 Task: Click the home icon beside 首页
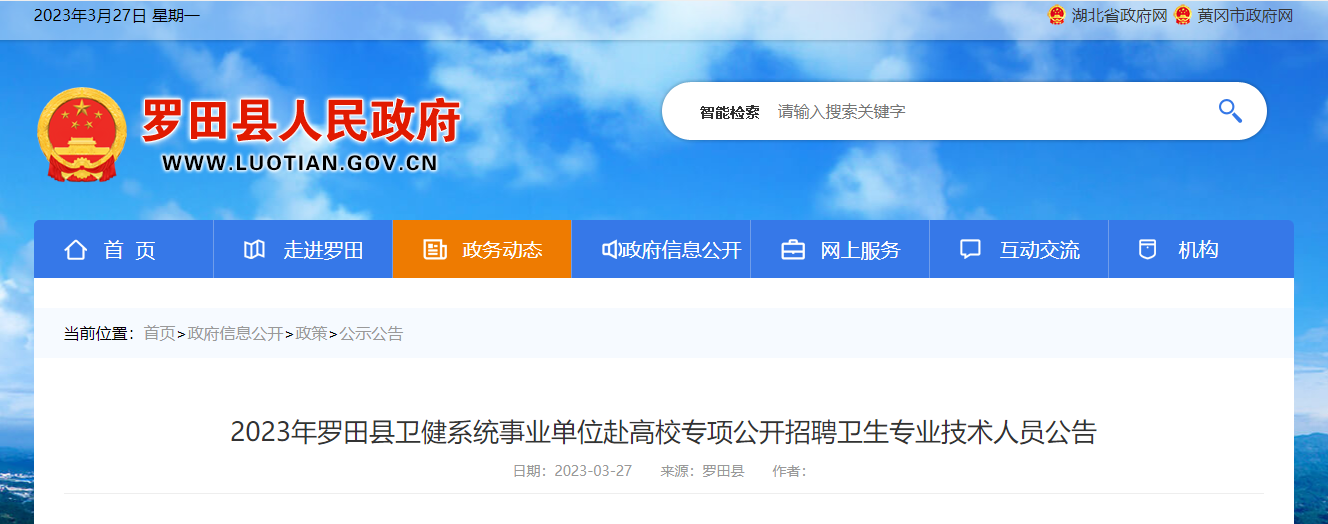click(75, 250)
